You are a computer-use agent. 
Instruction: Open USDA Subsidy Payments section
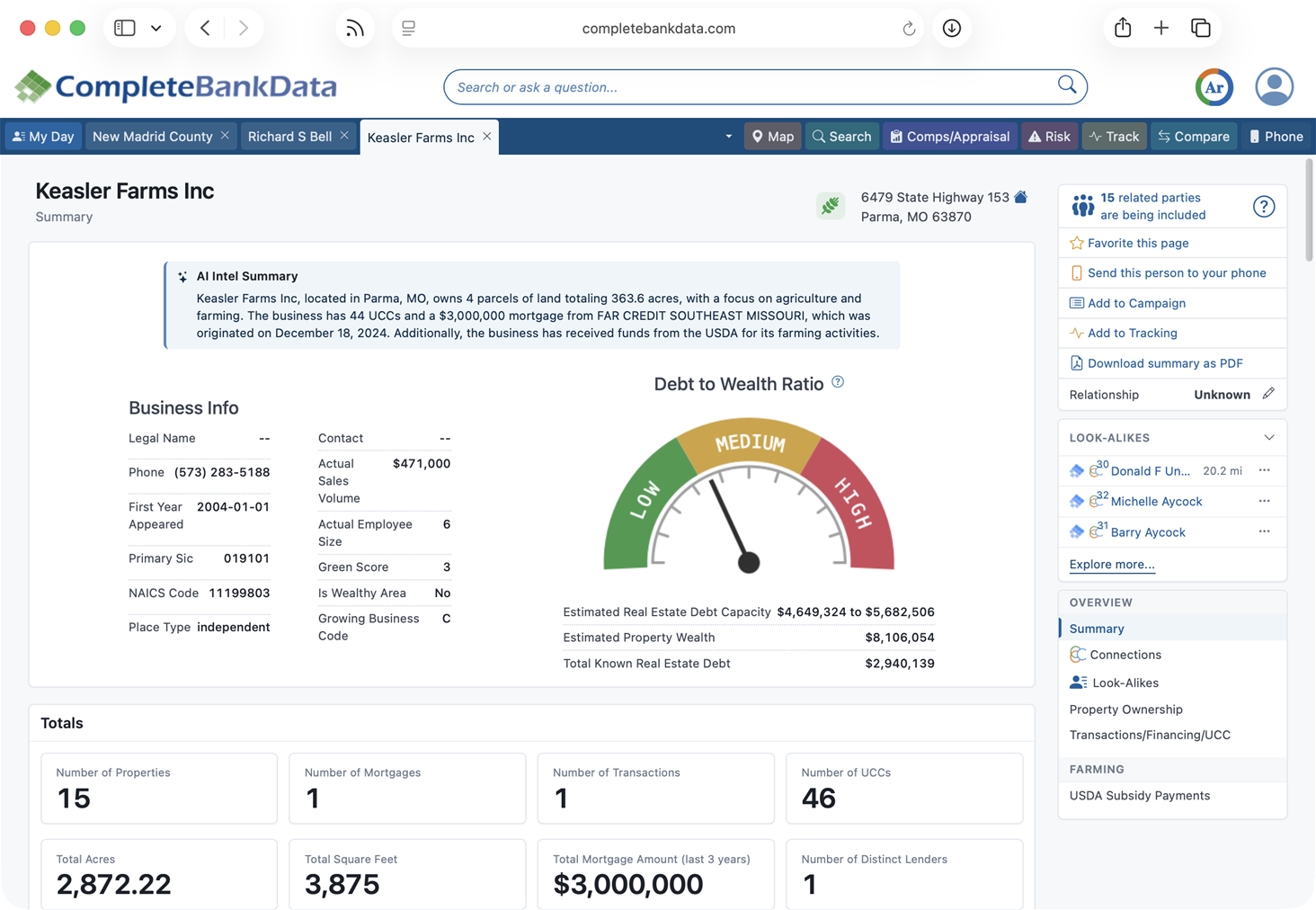pyautogui.click(x=1140, y=796)
